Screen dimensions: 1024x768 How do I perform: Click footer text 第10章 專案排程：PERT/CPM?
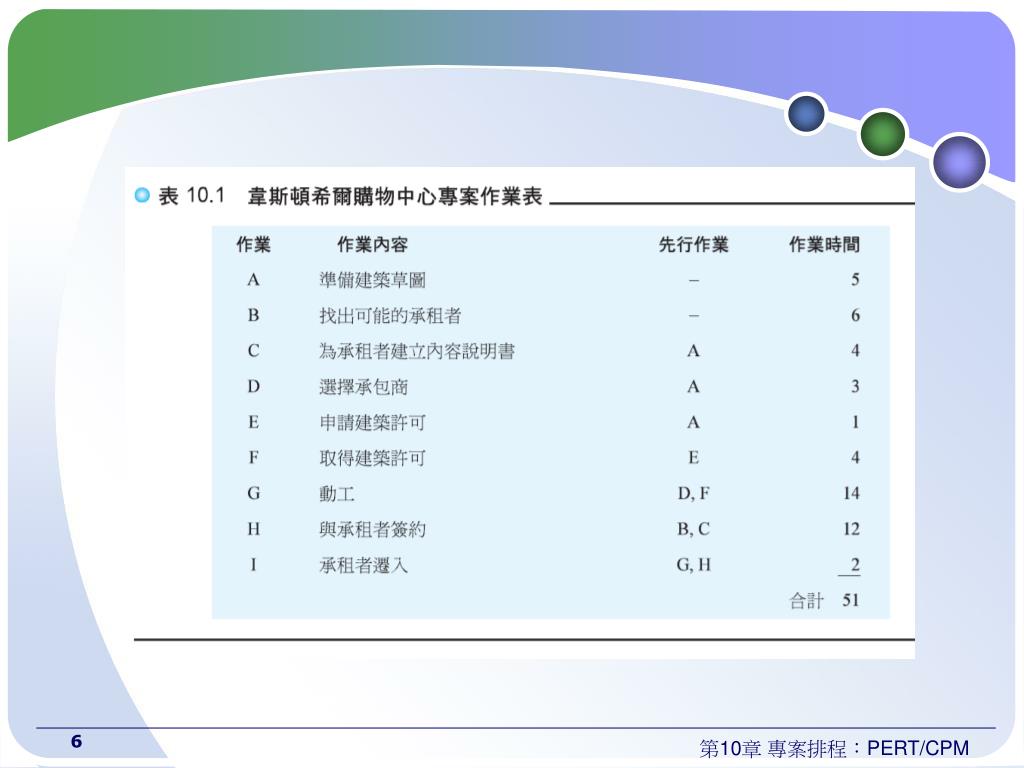(x=834, y=748)
